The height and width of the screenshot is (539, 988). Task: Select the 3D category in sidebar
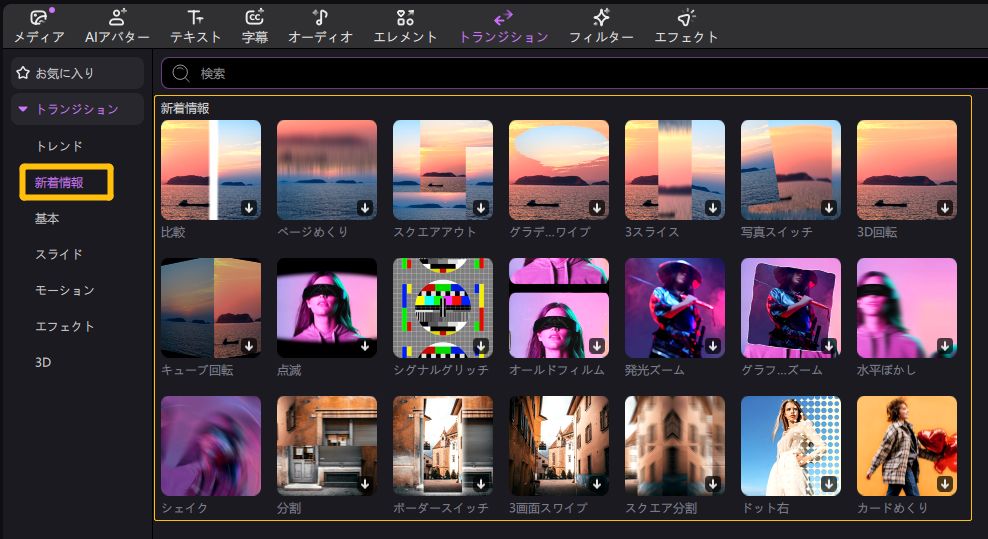coord(43,362)
